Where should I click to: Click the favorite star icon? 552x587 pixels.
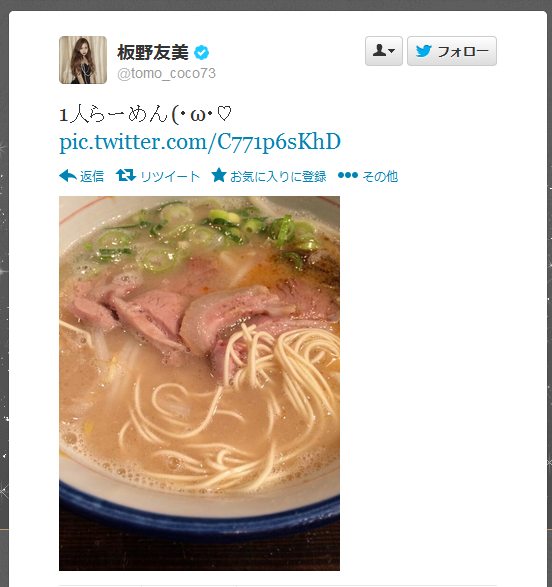pos(219,175)
